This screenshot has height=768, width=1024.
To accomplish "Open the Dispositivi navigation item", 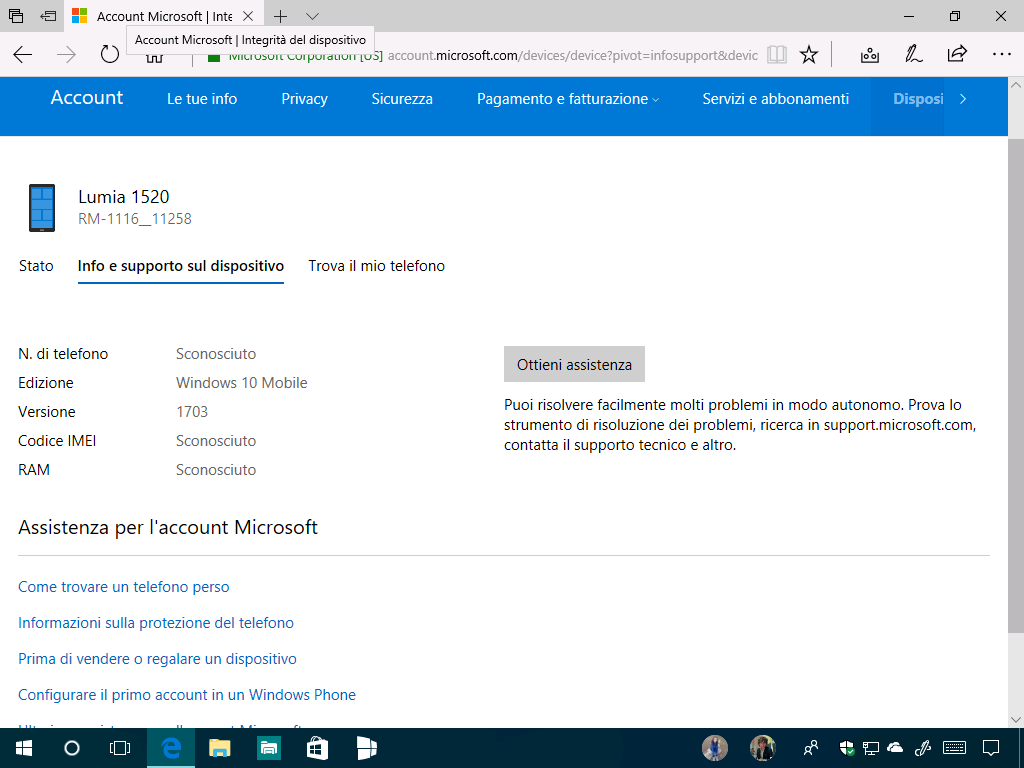I will (918, 99).
